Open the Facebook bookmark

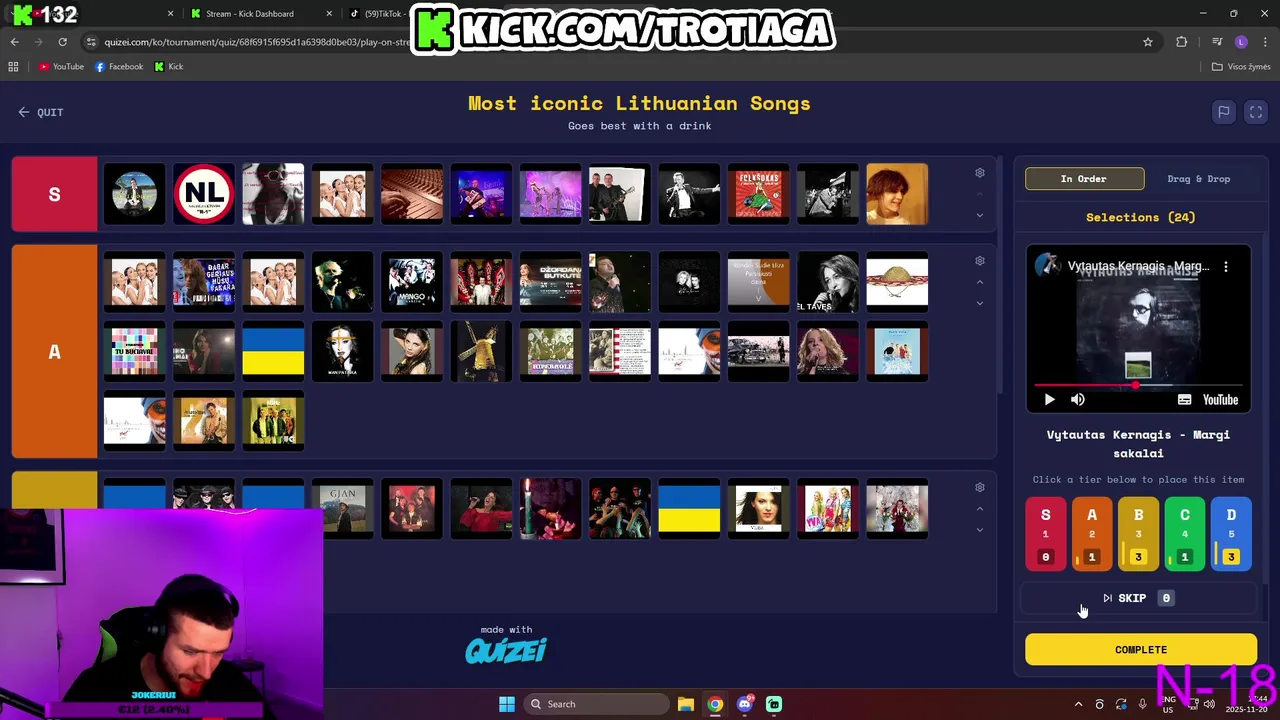click(x=119, y=67)
